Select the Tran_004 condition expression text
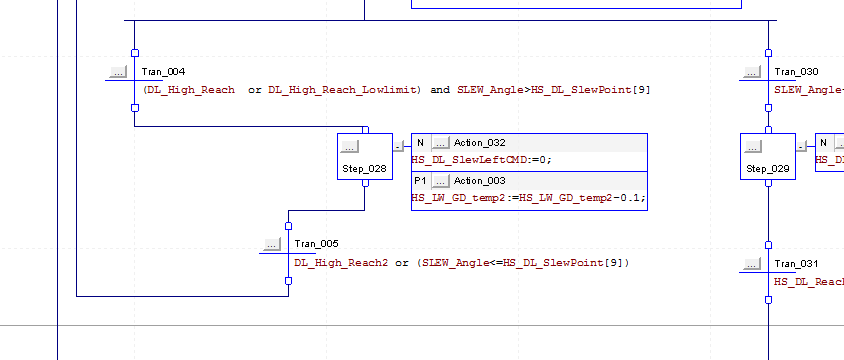 (x=396, y=90)
